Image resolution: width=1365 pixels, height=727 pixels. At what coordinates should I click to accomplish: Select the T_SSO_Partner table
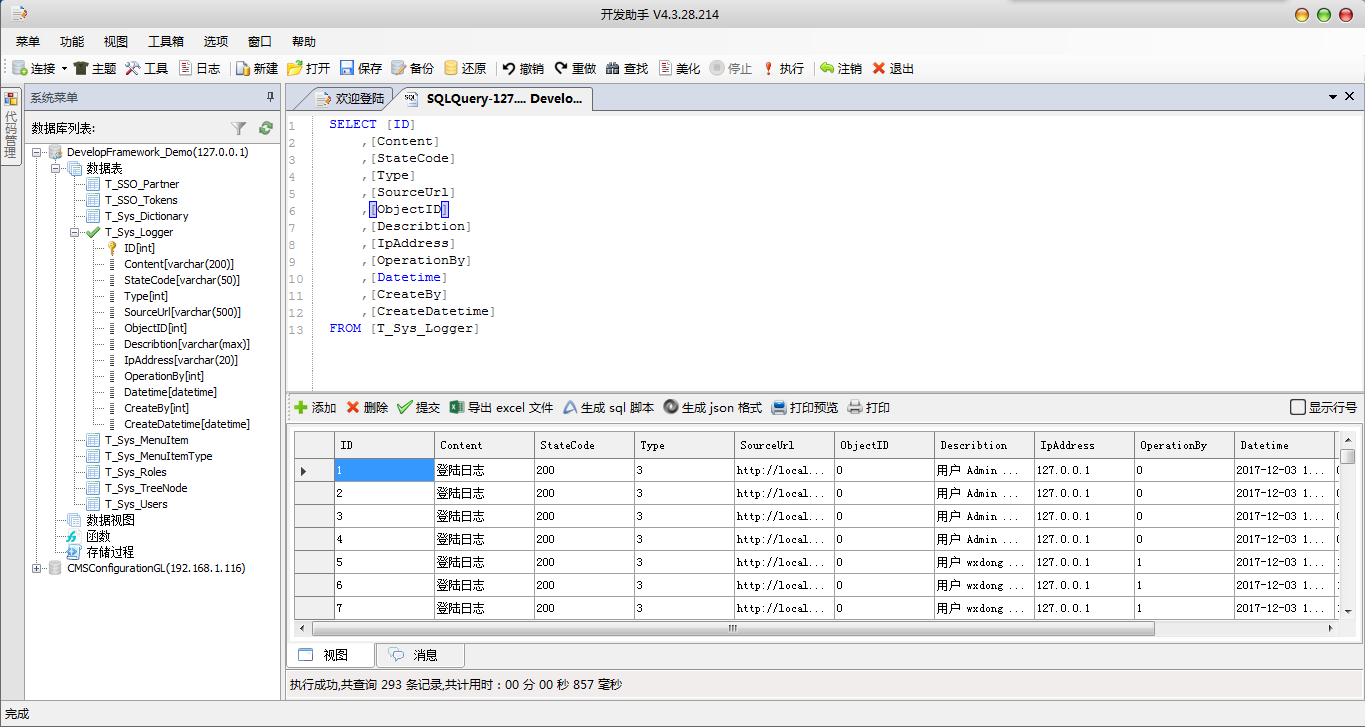pyautogui.click(x=142, y=184)
